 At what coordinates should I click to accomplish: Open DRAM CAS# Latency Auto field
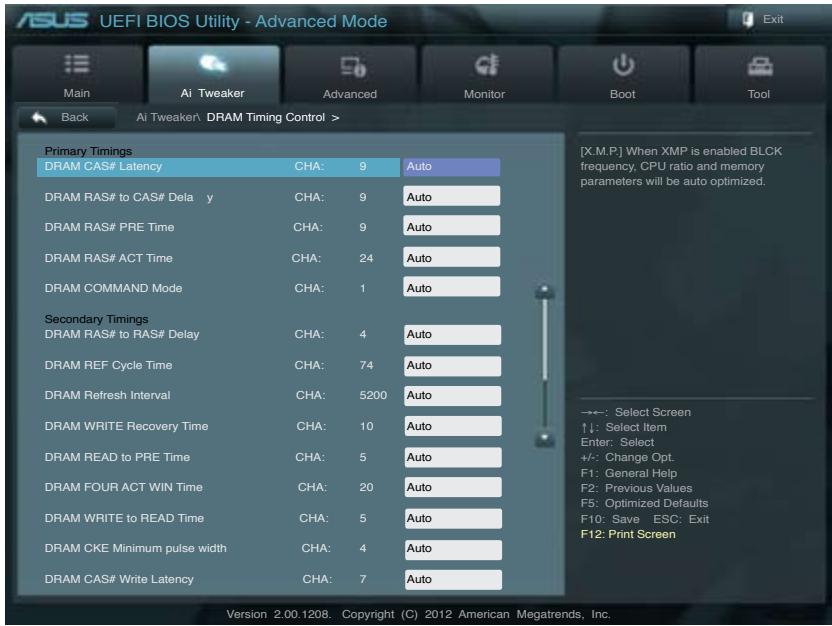(451, 167)
